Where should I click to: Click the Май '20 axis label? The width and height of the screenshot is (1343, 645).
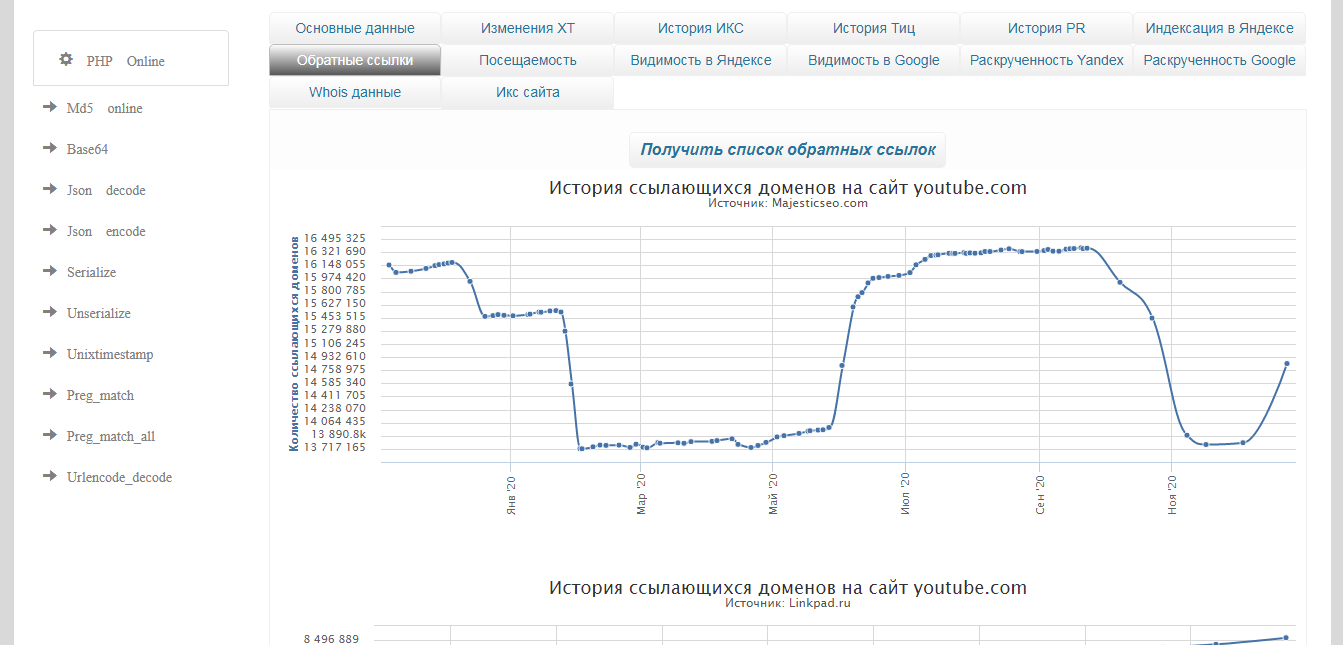773,495
